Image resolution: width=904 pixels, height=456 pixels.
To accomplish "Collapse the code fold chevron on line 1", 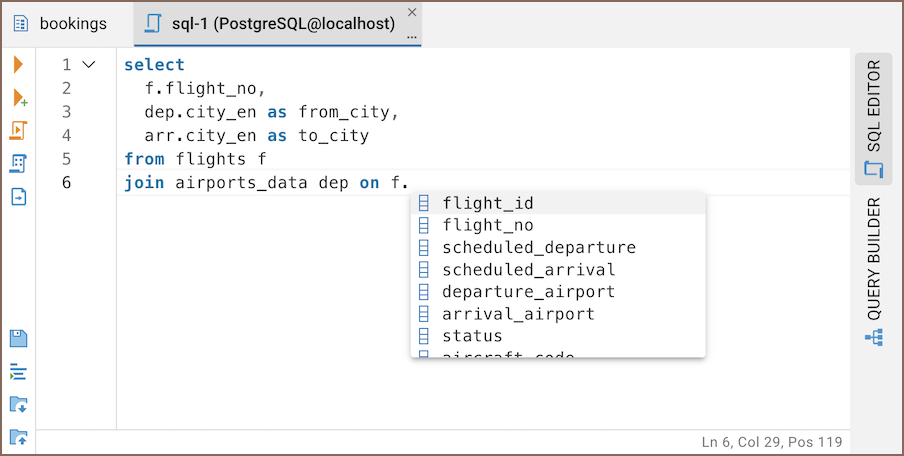I will pos(89,65).
